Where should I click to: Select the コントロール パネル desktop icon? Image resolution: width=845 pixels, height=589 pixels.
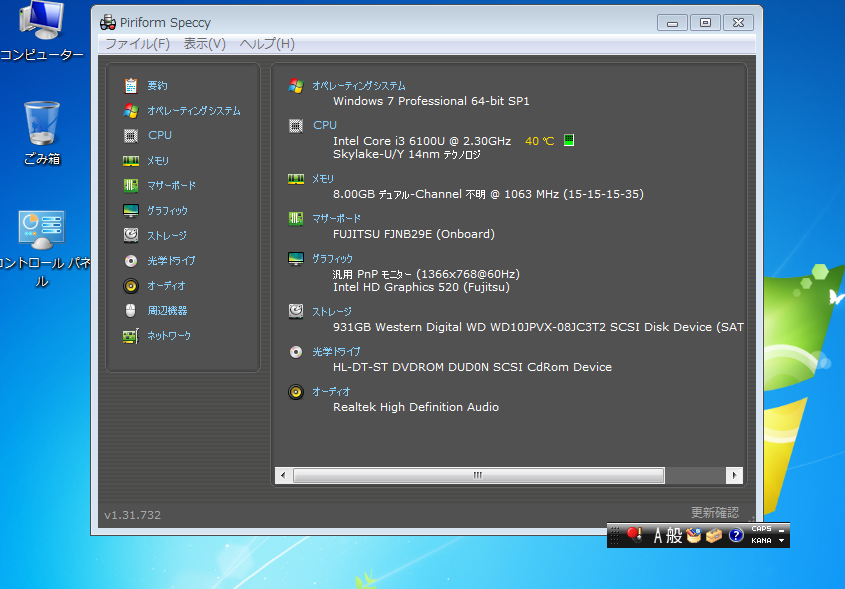(41, 249)
